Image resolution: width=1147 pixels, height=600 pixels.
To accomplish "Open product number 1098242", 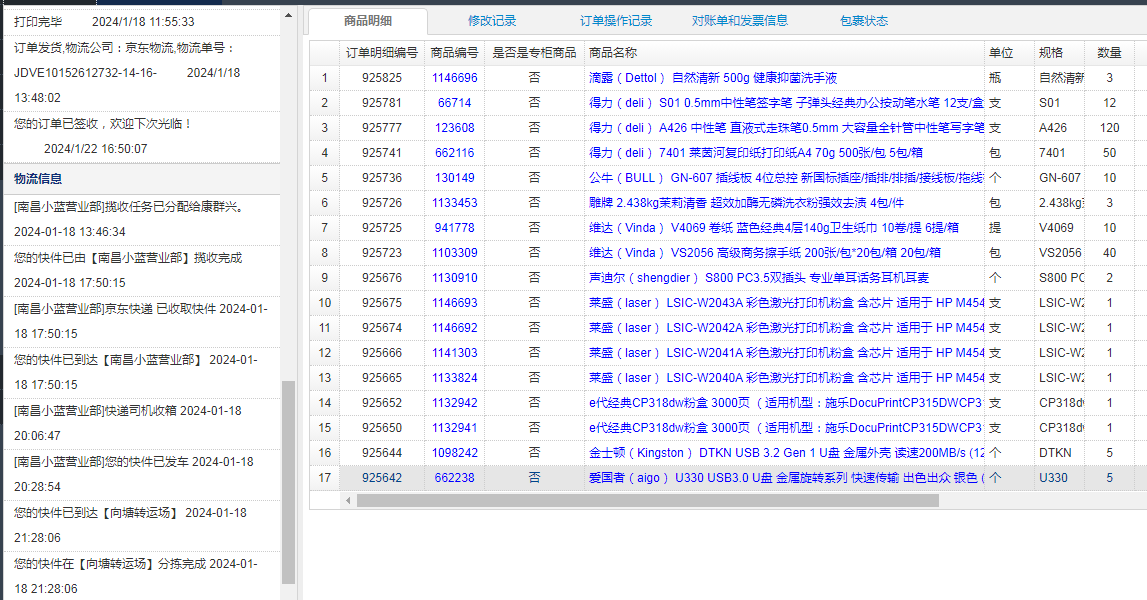I will pyautogui.click(x=454, y=453).
